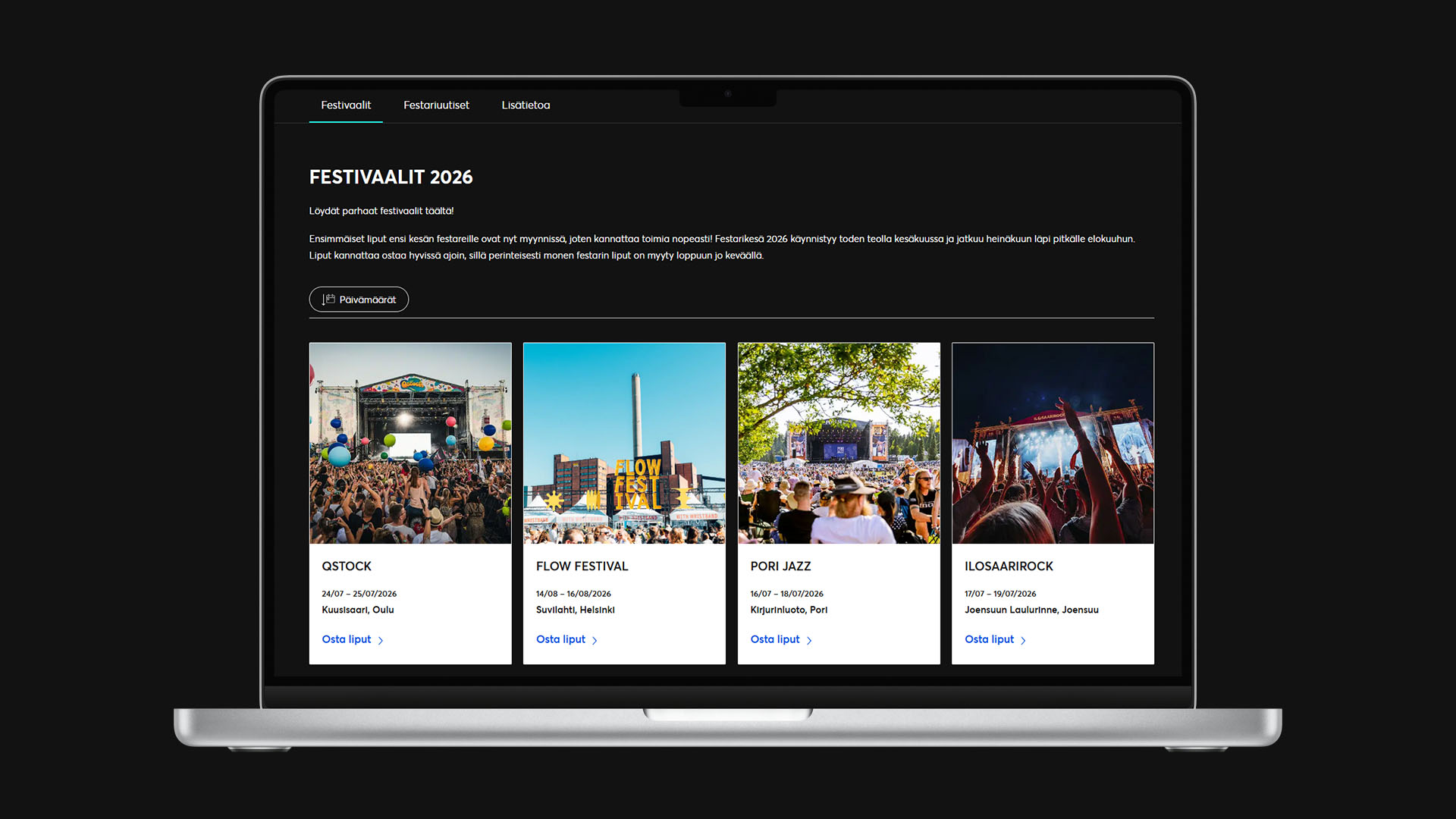Click Osta liput link for Qstock
Screen dimensions: 1456x819
[x=347, y=639]
